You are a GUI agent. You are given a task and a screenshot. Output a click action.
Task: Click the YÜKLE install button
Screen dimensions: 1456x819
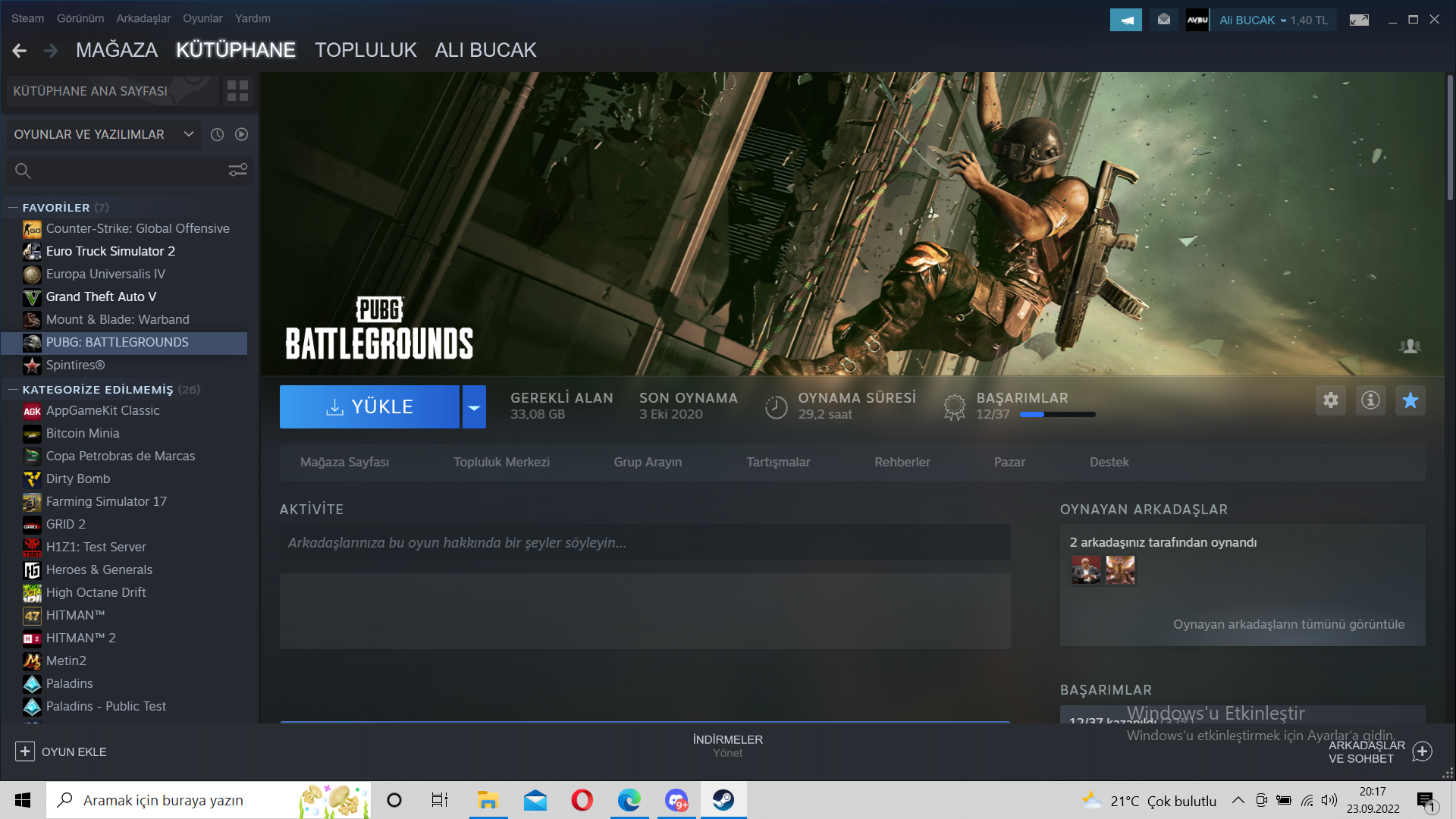[x=369, y=407]
